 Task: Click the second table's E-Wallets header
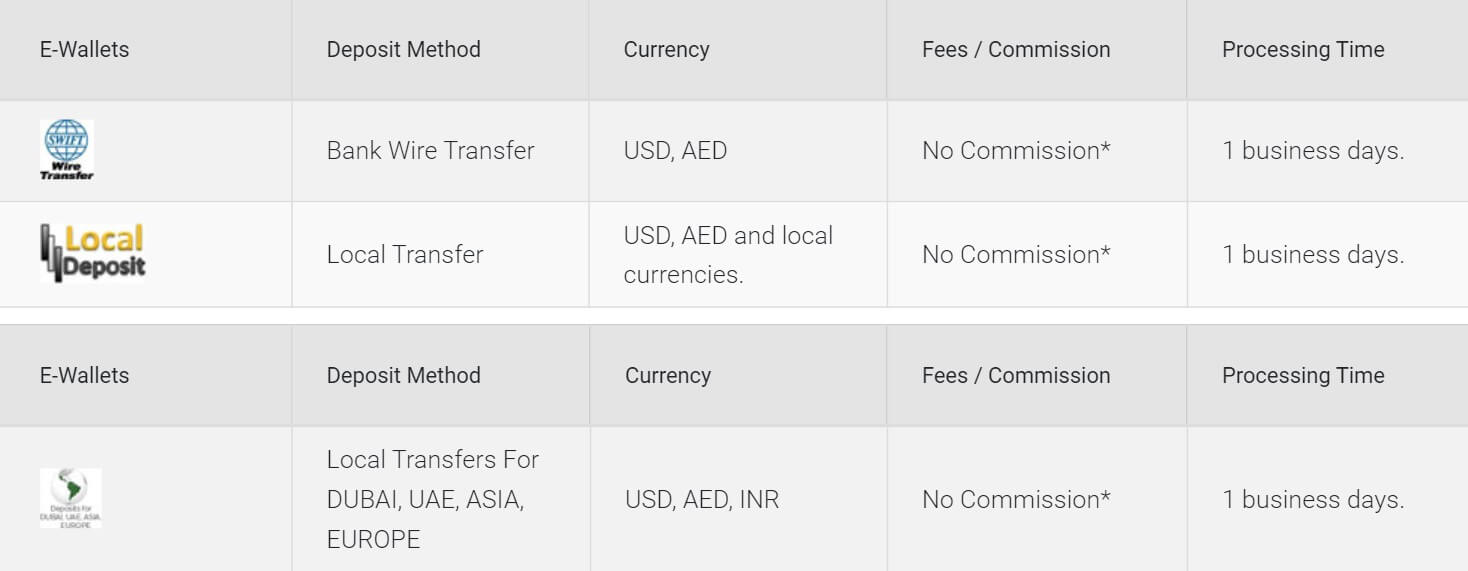click(x=84, y=375)
